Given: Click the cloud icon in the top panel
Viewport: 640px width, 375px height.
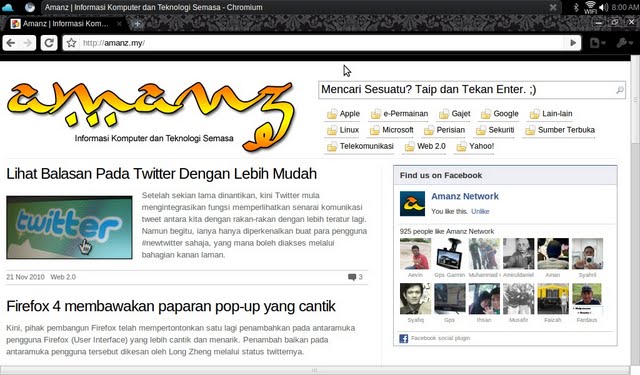Looking at the screenshot, I should click(8, 7).
